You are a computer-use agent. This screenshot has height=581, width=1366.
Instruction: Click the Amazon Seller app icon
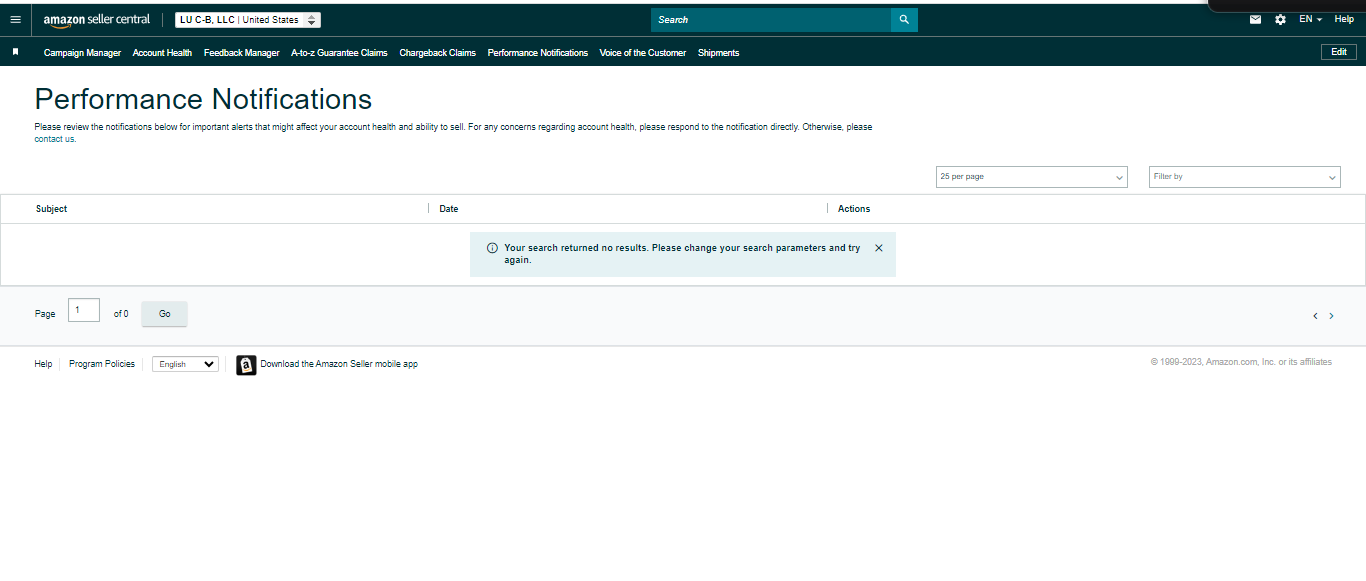(246, 365)
